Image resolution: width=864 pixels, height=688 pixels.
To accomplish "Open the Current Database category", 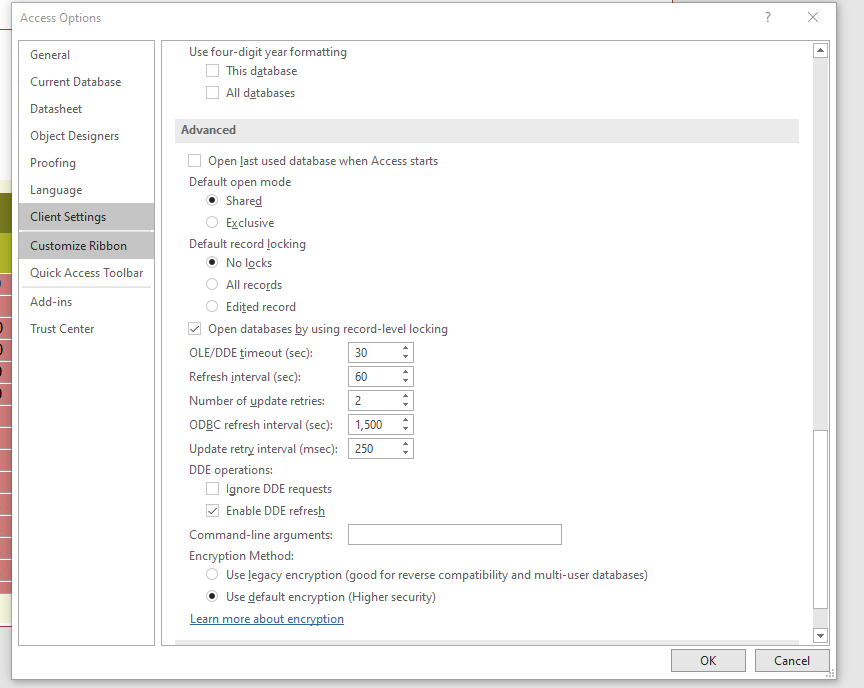I will (87, 82).
